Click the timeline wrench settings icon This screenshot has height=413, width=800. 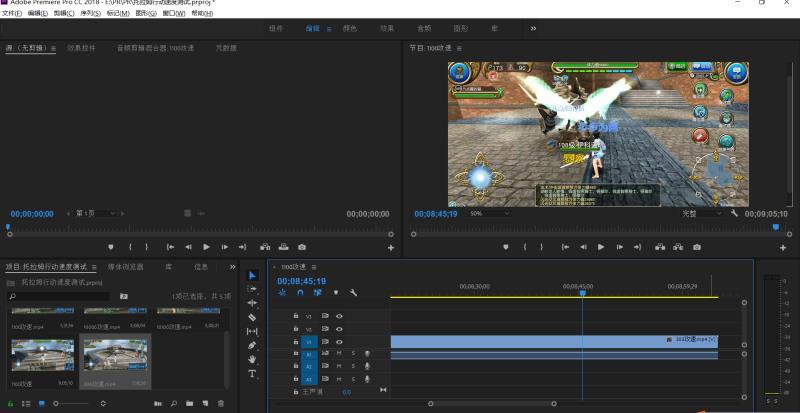coord(353,293)
